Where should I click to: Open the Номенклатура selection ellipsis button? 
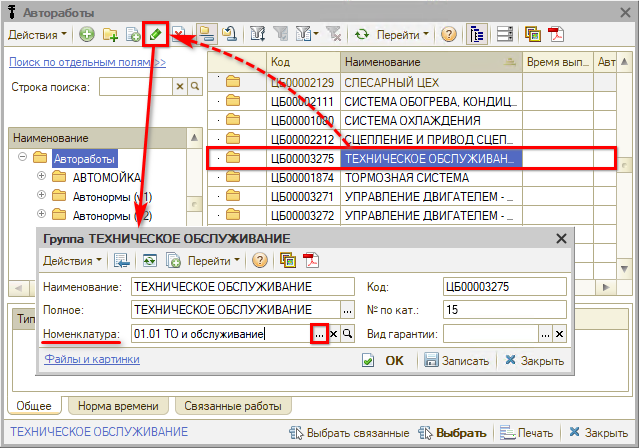pos(319,334)
